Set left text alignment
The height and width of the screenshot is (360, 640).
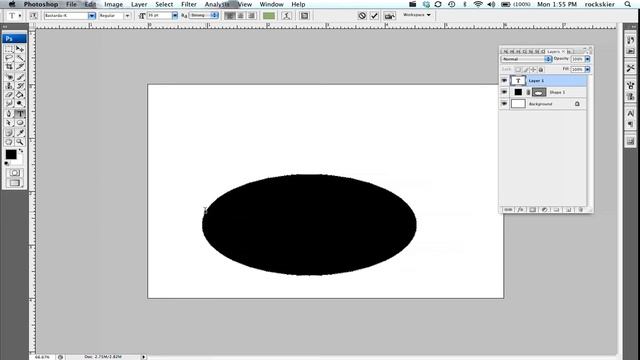point(230,16)
